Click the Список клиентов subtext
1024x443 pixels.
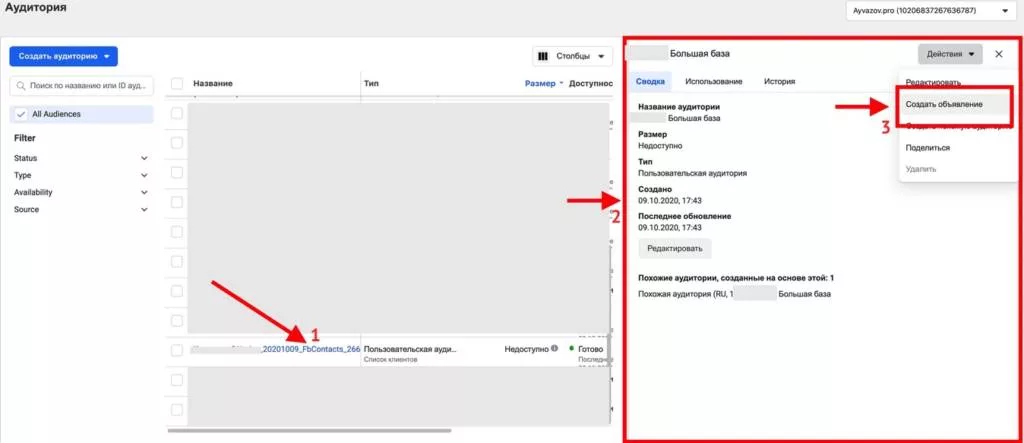[x=390, y=360]
